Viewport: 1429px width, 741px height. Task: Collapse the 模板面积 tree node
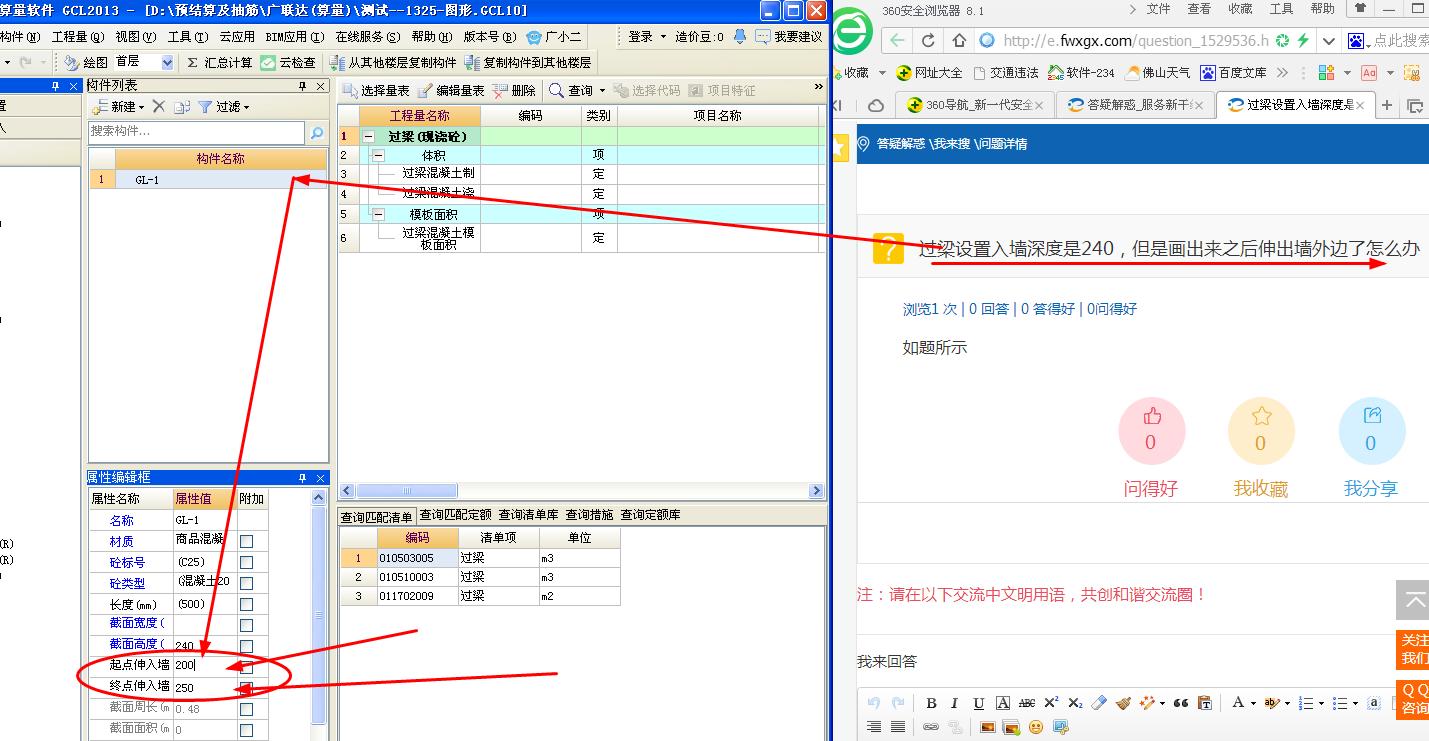point(378,214)
